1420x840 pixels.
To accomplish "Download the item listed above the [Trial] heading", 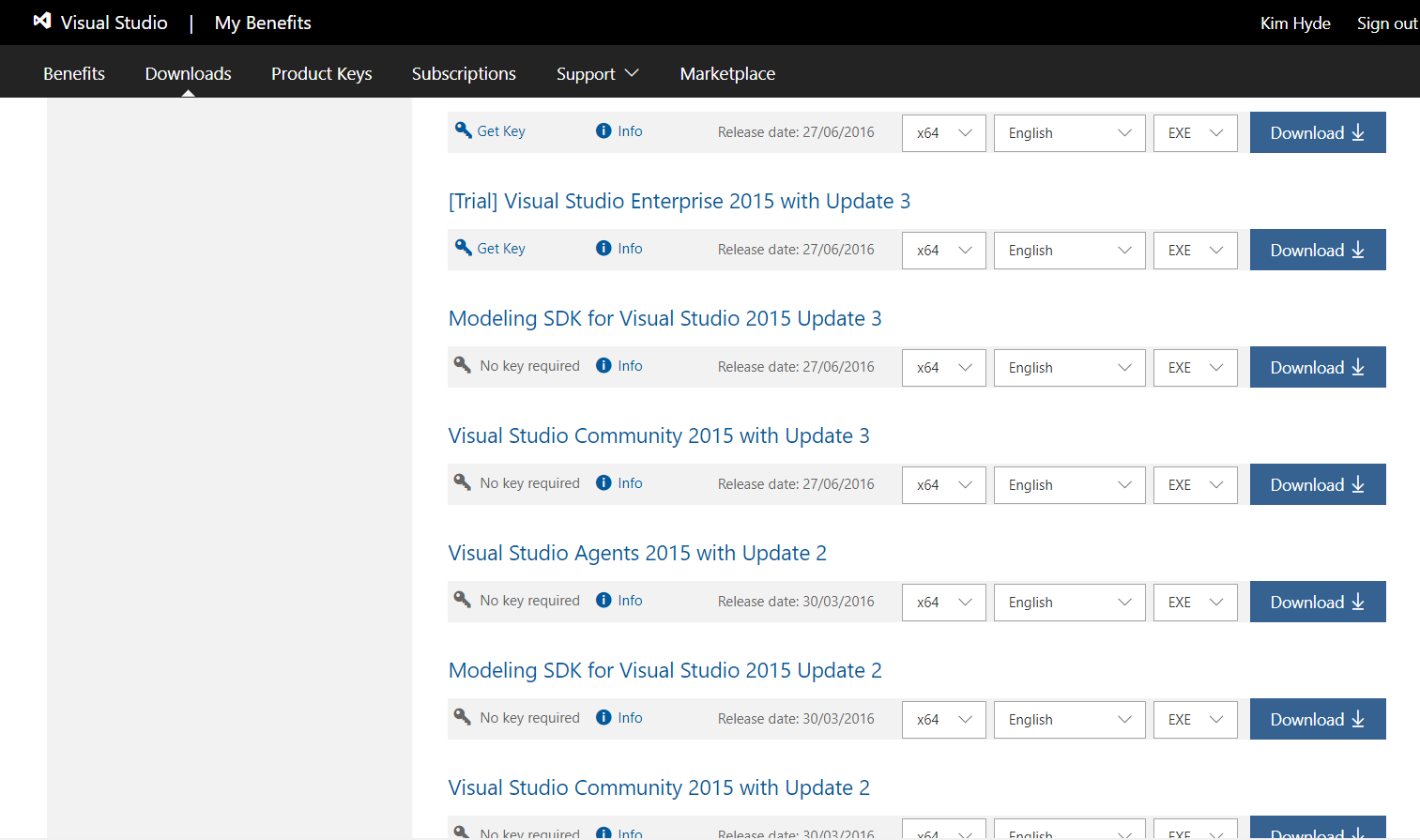I will (1318, 132).
